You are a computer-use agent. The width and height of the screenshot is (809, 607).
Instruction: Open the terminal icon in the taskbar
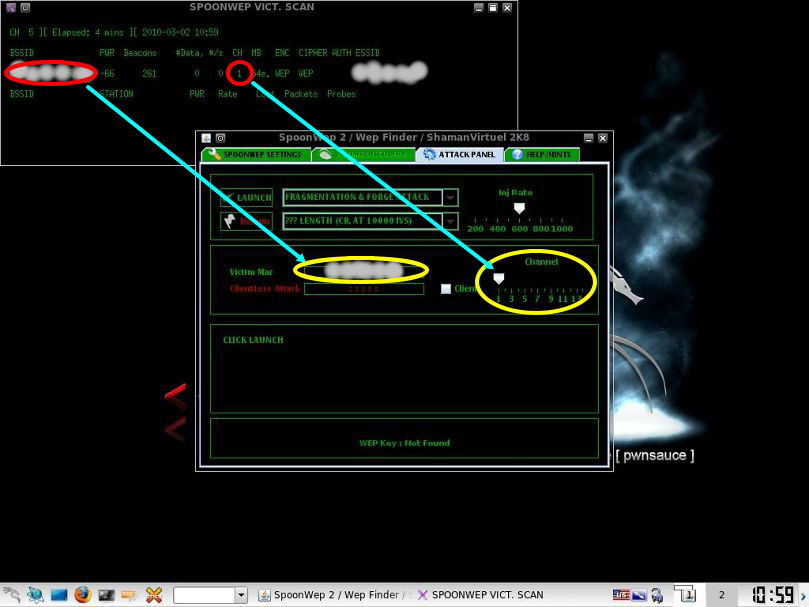pos(106,595)
